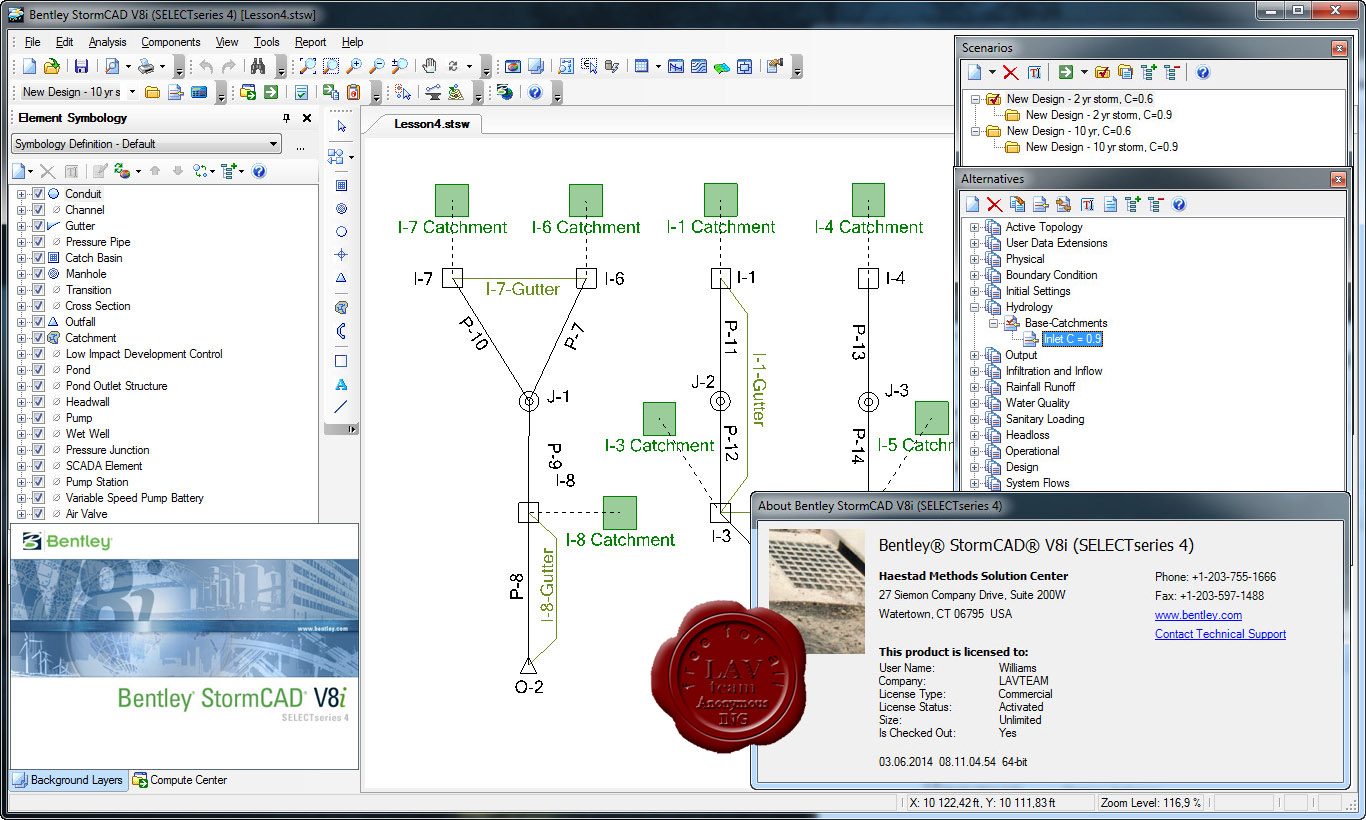Click the Zoom In magnifier icon

[x=354, y=66]
